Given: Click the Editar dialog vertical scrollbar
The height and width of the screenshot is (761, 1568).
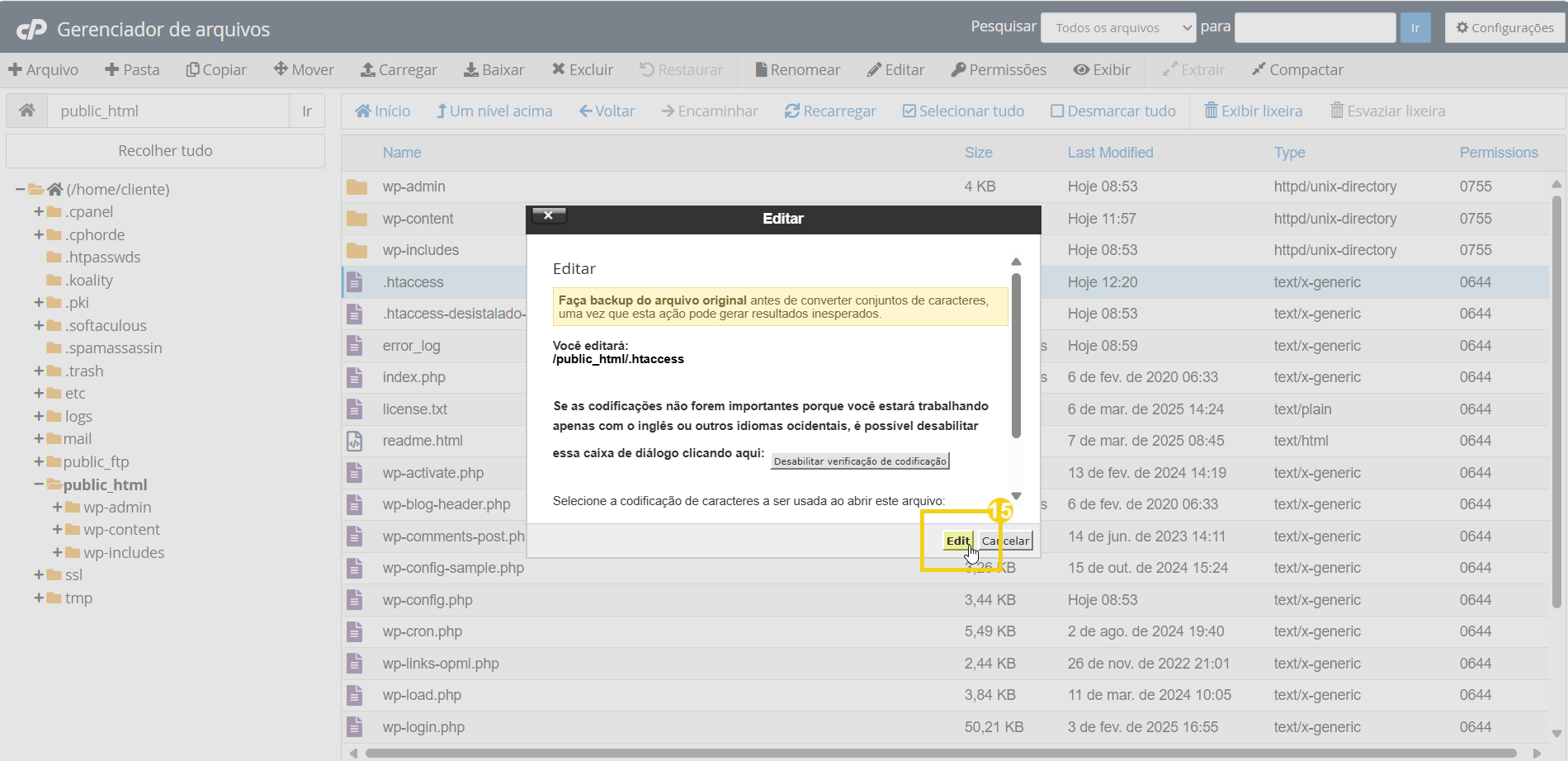Looking at the screenshot, I should [1016, 355].
